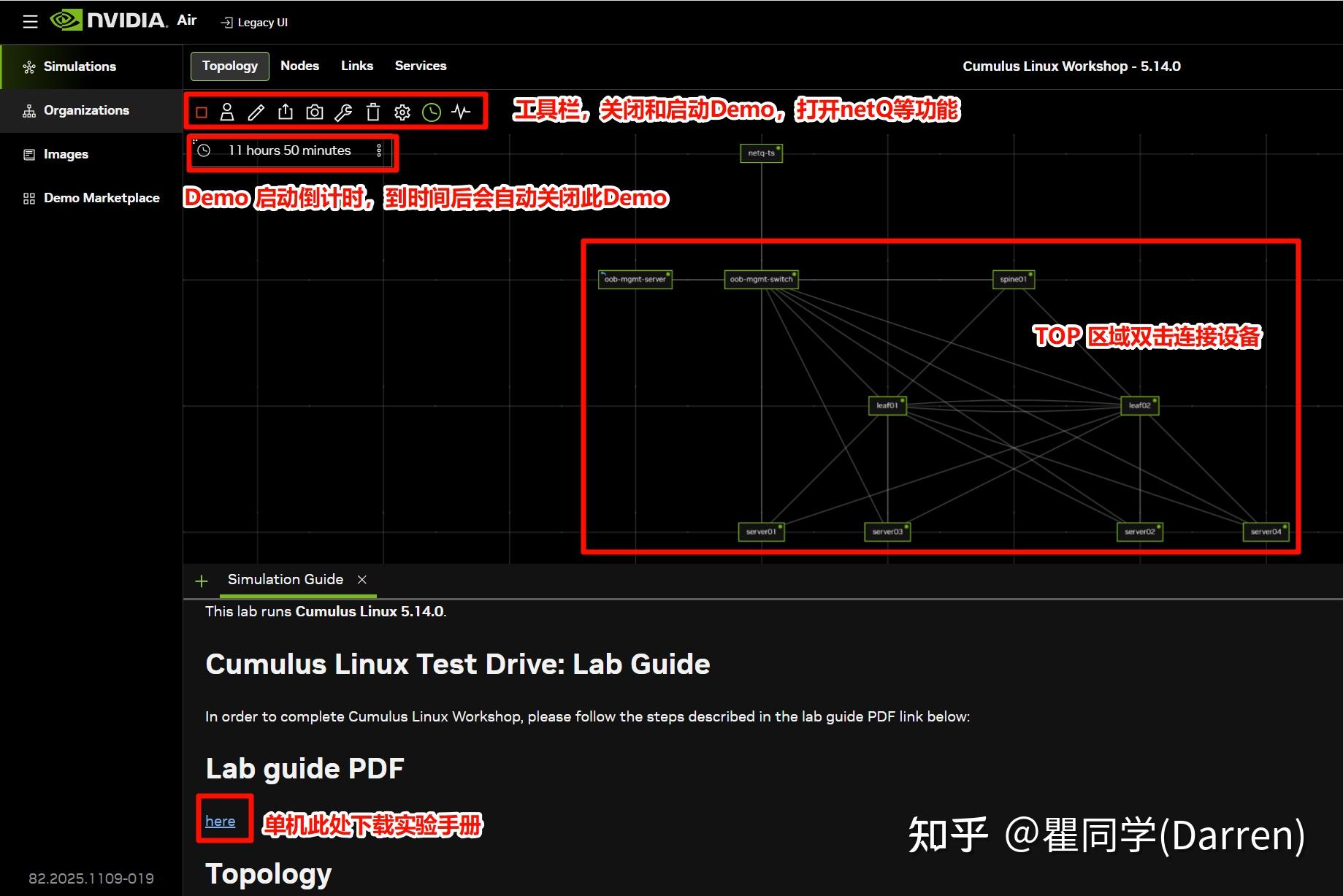Take a topology screenshot with the camera icon

coord(314,112)
